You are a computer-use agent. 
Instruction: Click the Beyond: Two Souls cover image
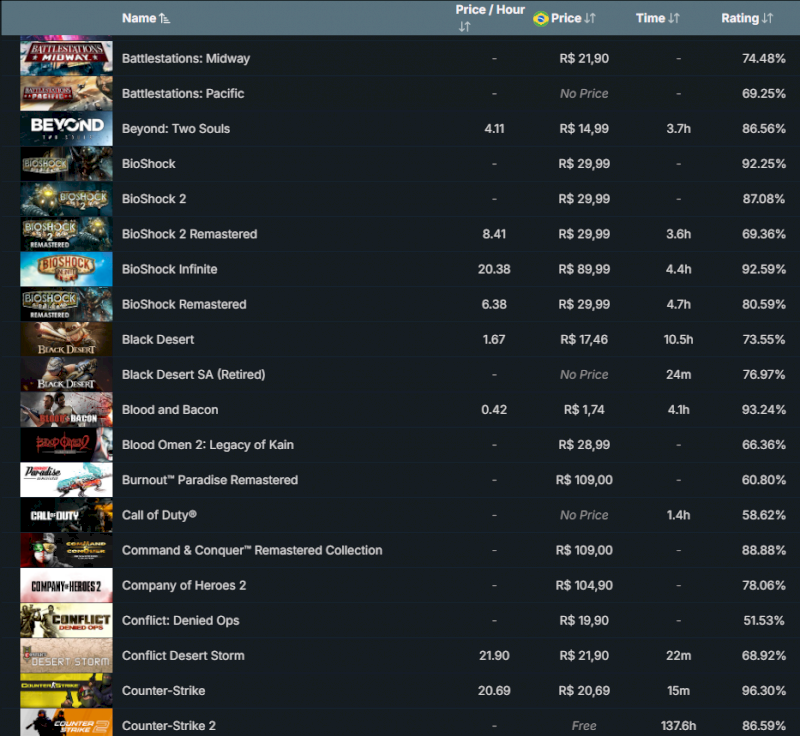click(66, 129)
